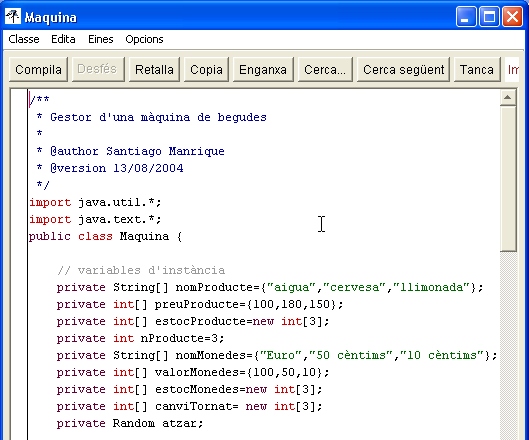
Task: Open the partially visible view dropdown at toolbar end
Action: [x=513, y=70]
